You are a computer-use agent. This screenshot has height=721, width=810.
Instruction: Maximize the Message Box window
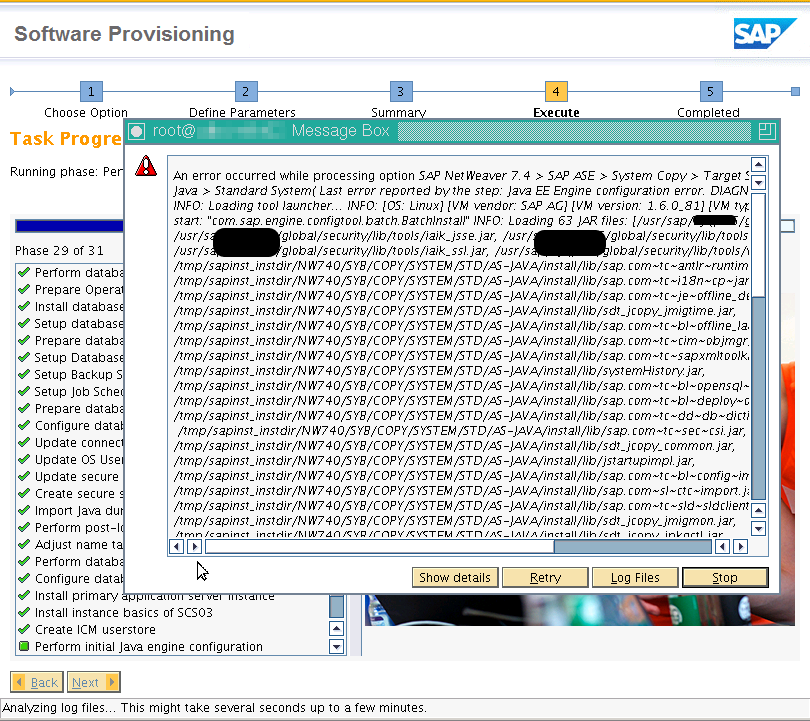point(767,131)
